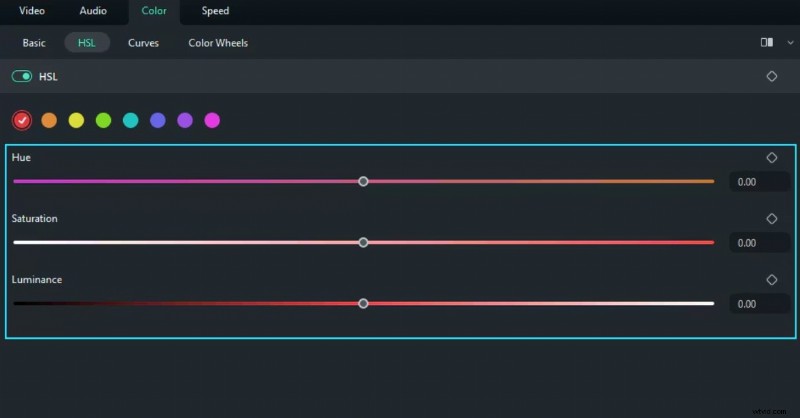
Task: Switch to the Speed tab
Action: point(215,11)
